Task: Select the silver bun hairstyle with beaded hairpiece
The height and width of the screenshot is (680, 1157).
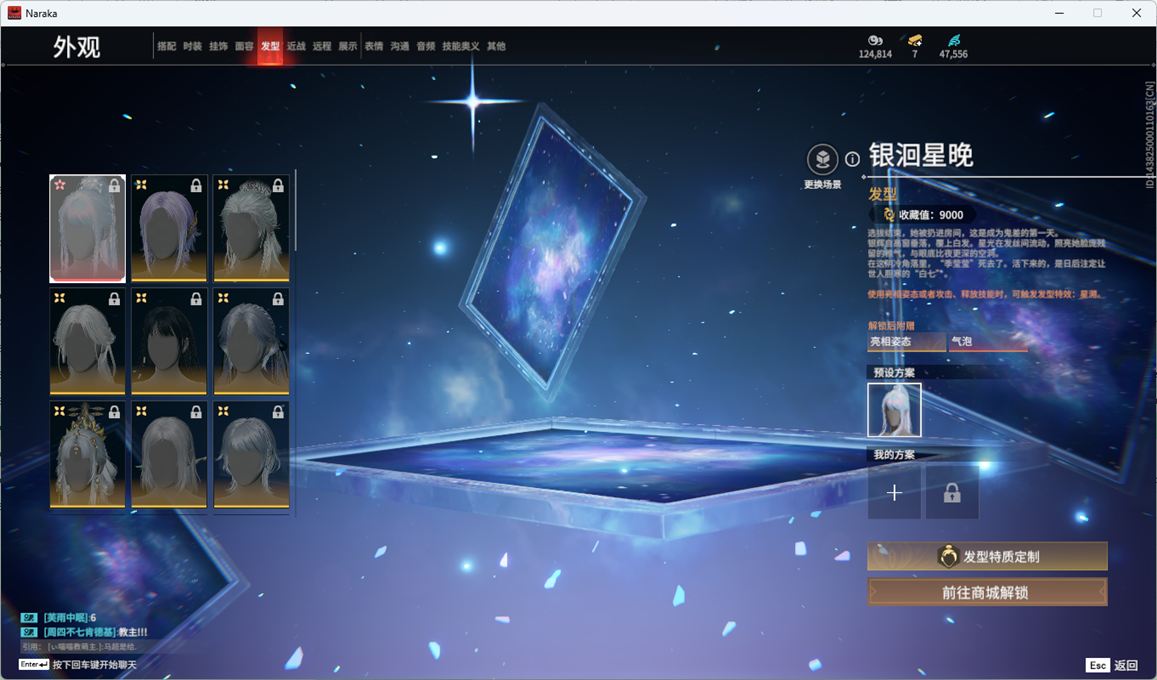Action: coord(251,229)
